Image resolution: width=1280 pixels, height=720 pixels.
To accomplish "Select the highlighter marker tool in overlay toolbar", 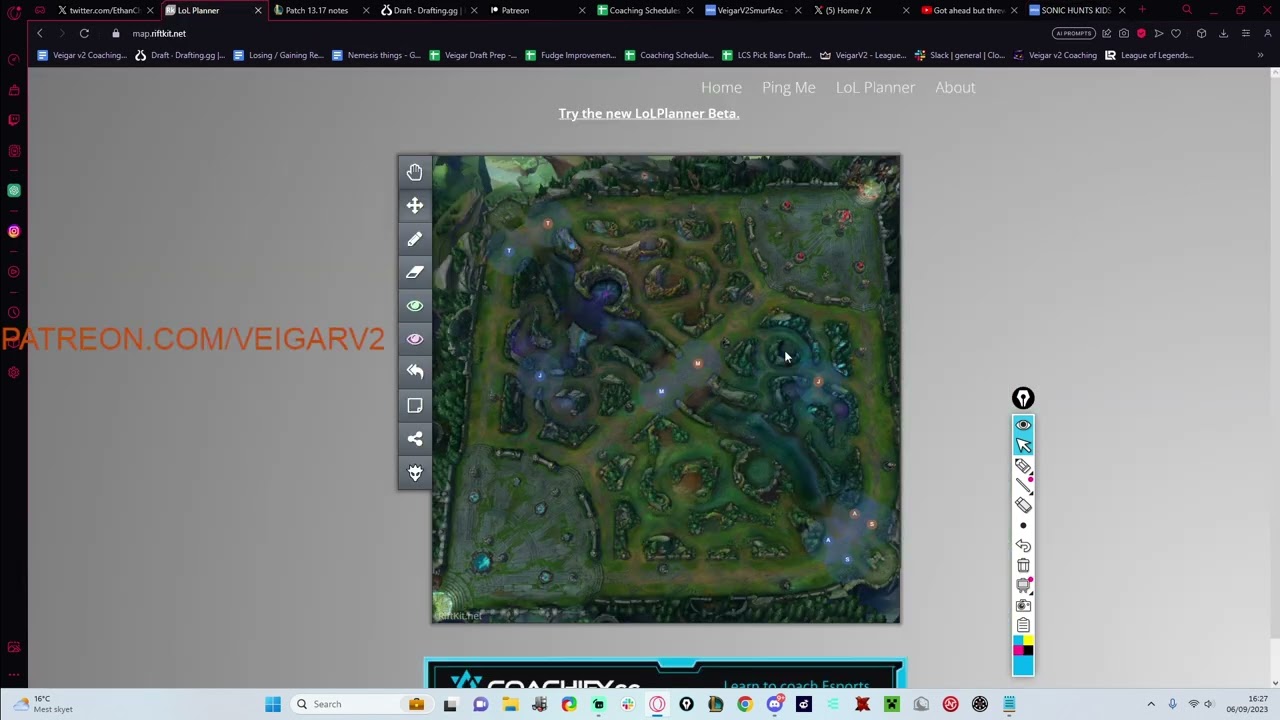I will pyautogui.click(x=1023, y=466).
